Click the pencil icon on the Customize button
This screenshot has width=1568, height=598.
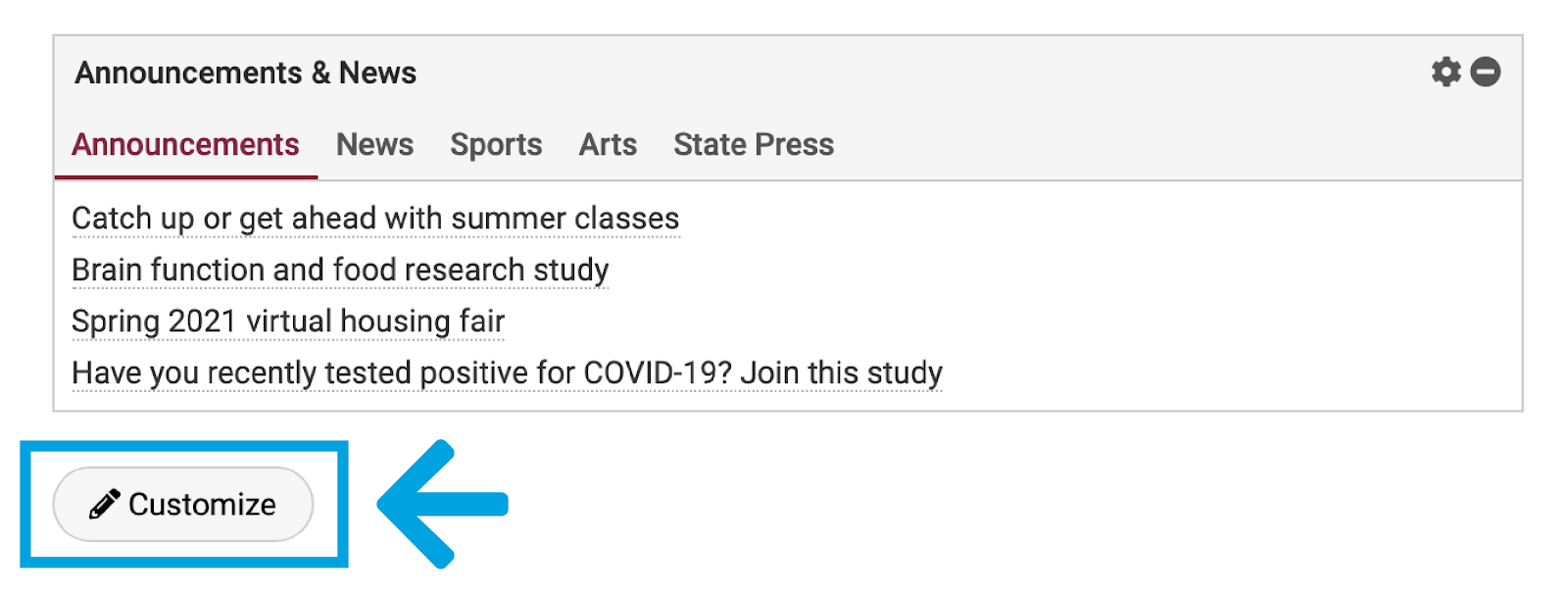coord(105,504)
